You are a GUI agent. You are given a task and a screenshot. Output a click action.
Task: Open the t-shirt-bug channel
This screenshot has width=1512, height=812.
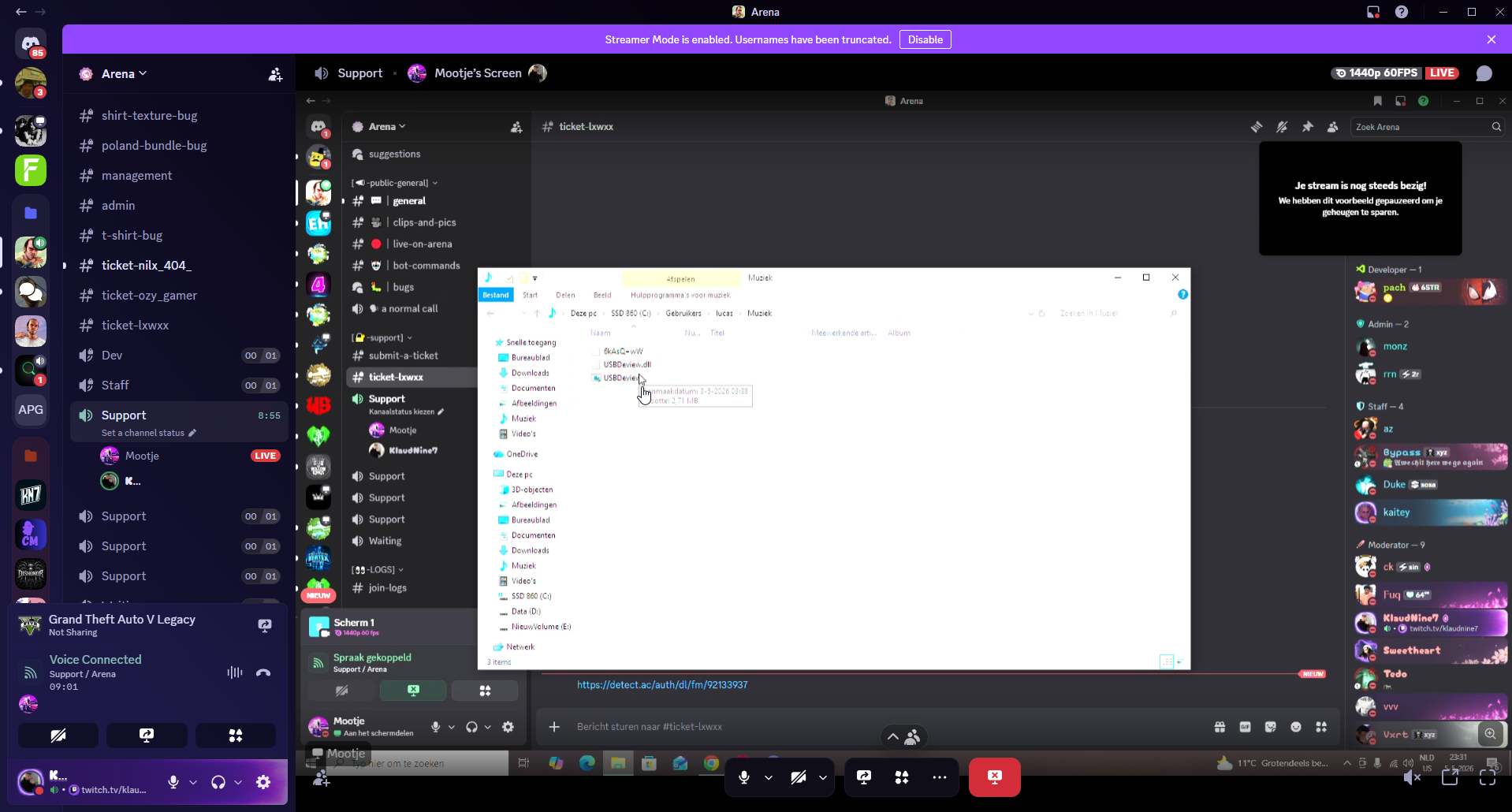179,236
